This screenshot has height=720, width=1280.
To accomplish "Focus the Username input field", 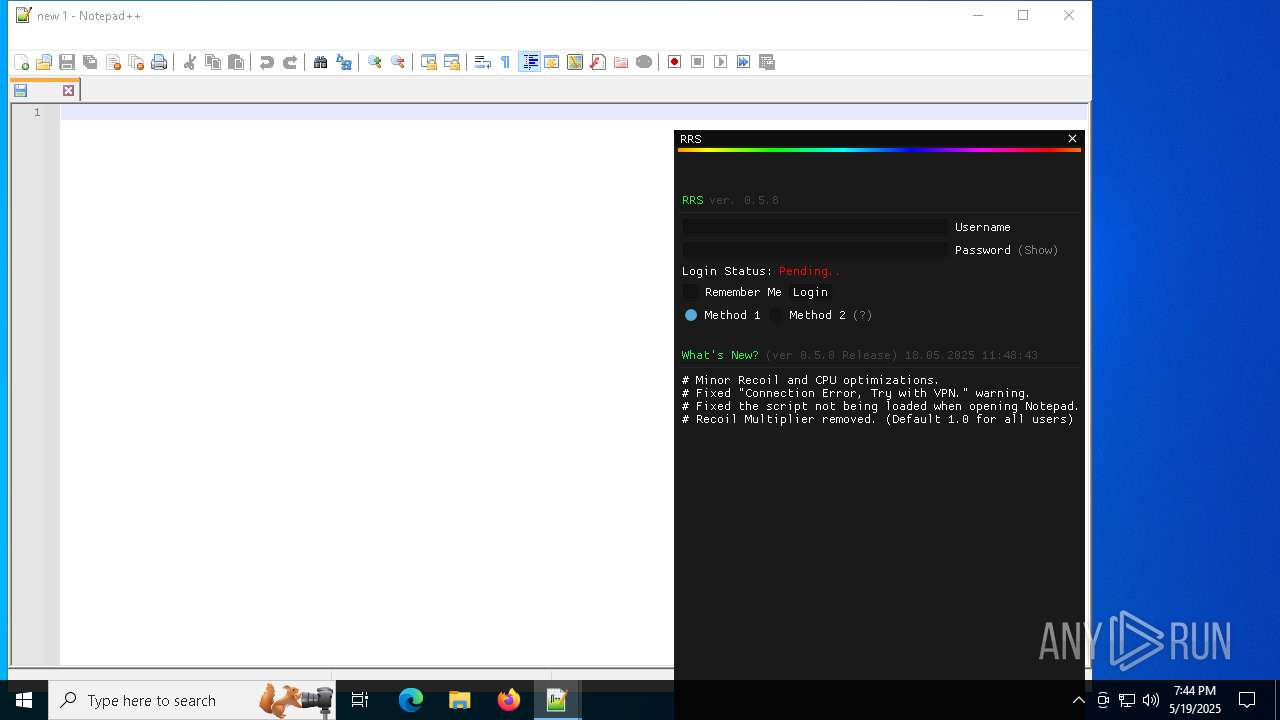I will [815, 227].
